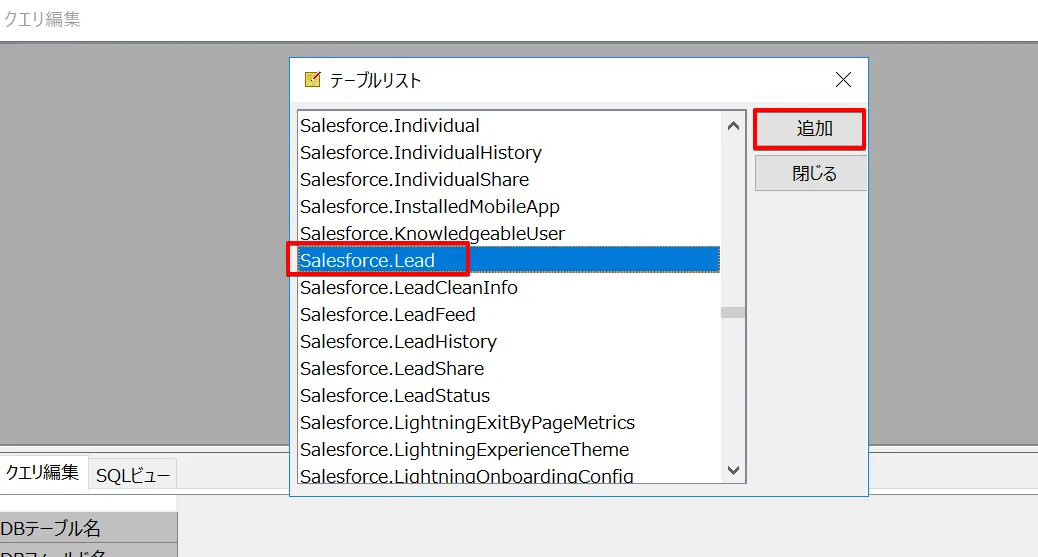
Task: Close the テーブルリスト dialog with X
Action: [843, 80]
